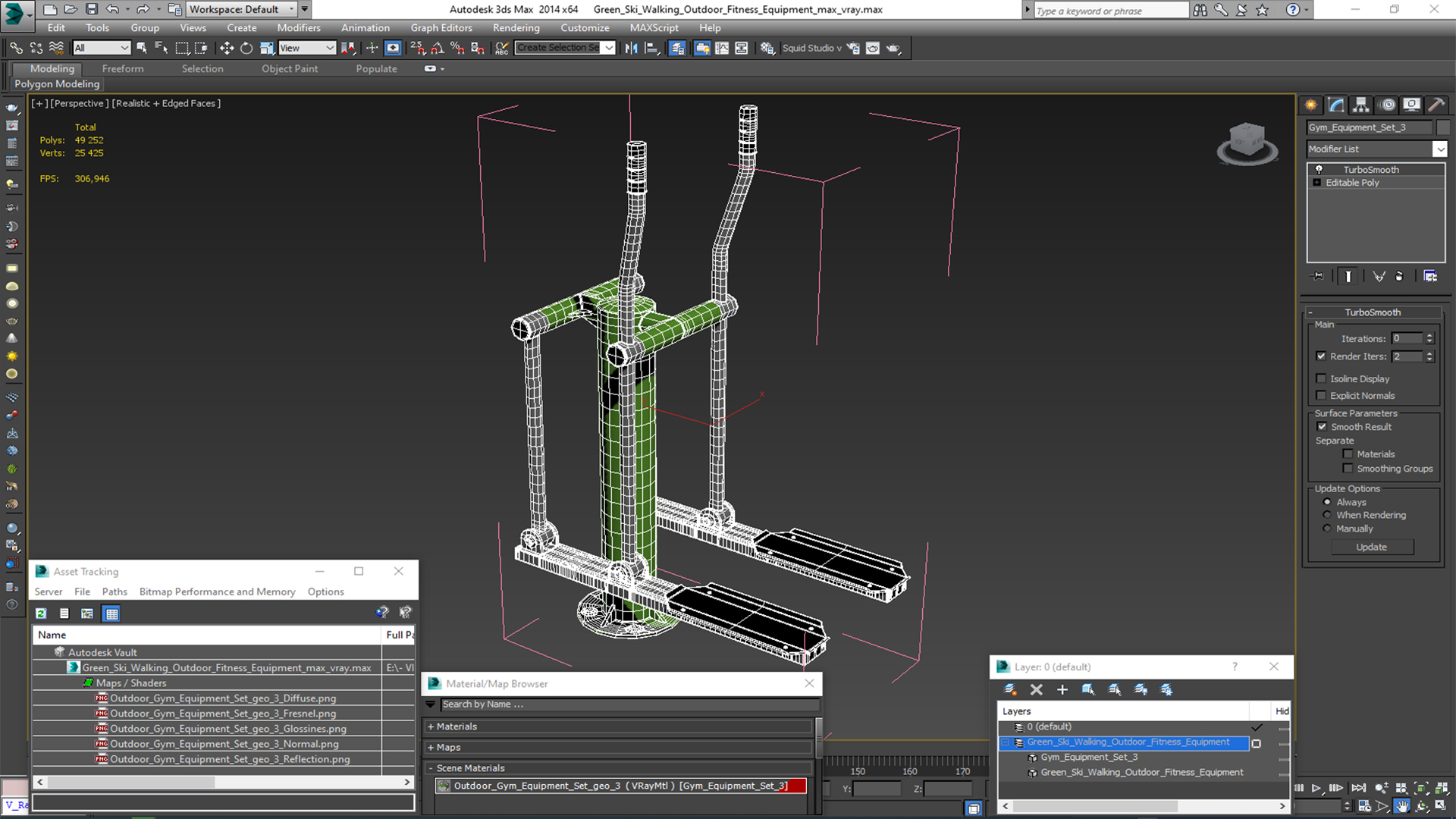Screen dimensions: 1456x819
Task: Open the Utilities hammer panel tab
Action: click(1436, 105)
